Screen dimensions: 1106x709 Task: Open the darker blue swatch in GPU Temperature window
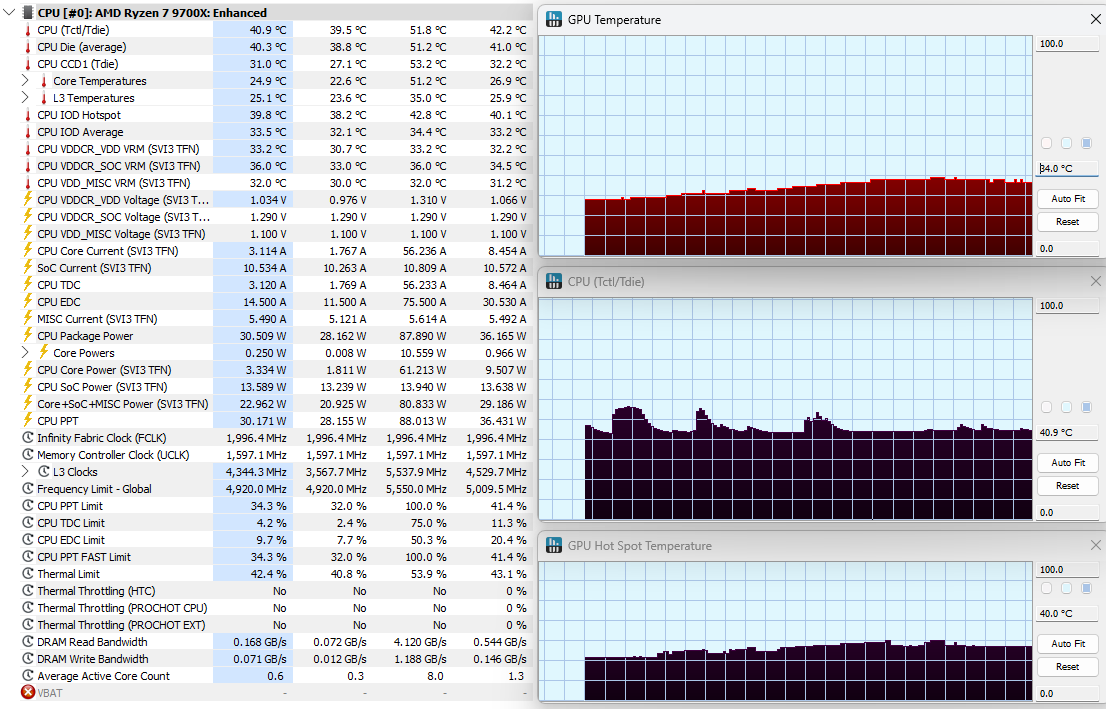pyautogui.click(x=1086, y=143)
